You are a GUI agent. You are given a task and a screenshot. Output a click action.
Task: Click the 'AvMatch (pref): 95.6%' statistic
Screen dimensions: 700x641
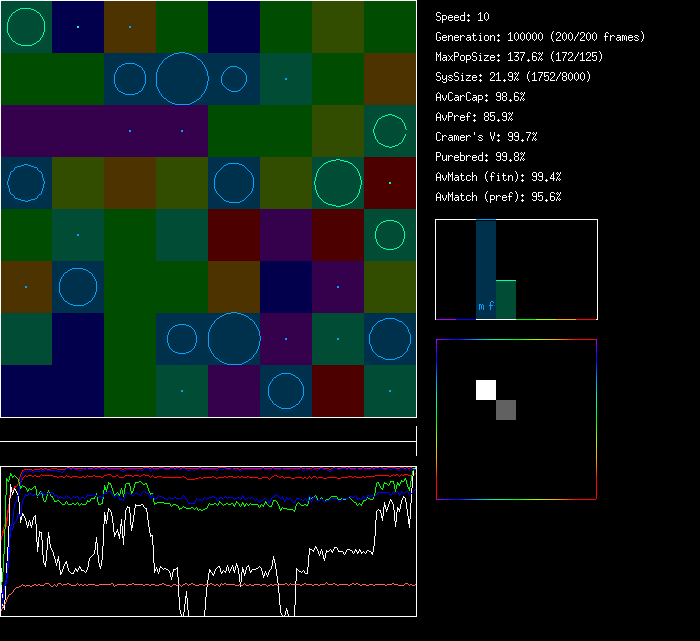click(498, 197)
